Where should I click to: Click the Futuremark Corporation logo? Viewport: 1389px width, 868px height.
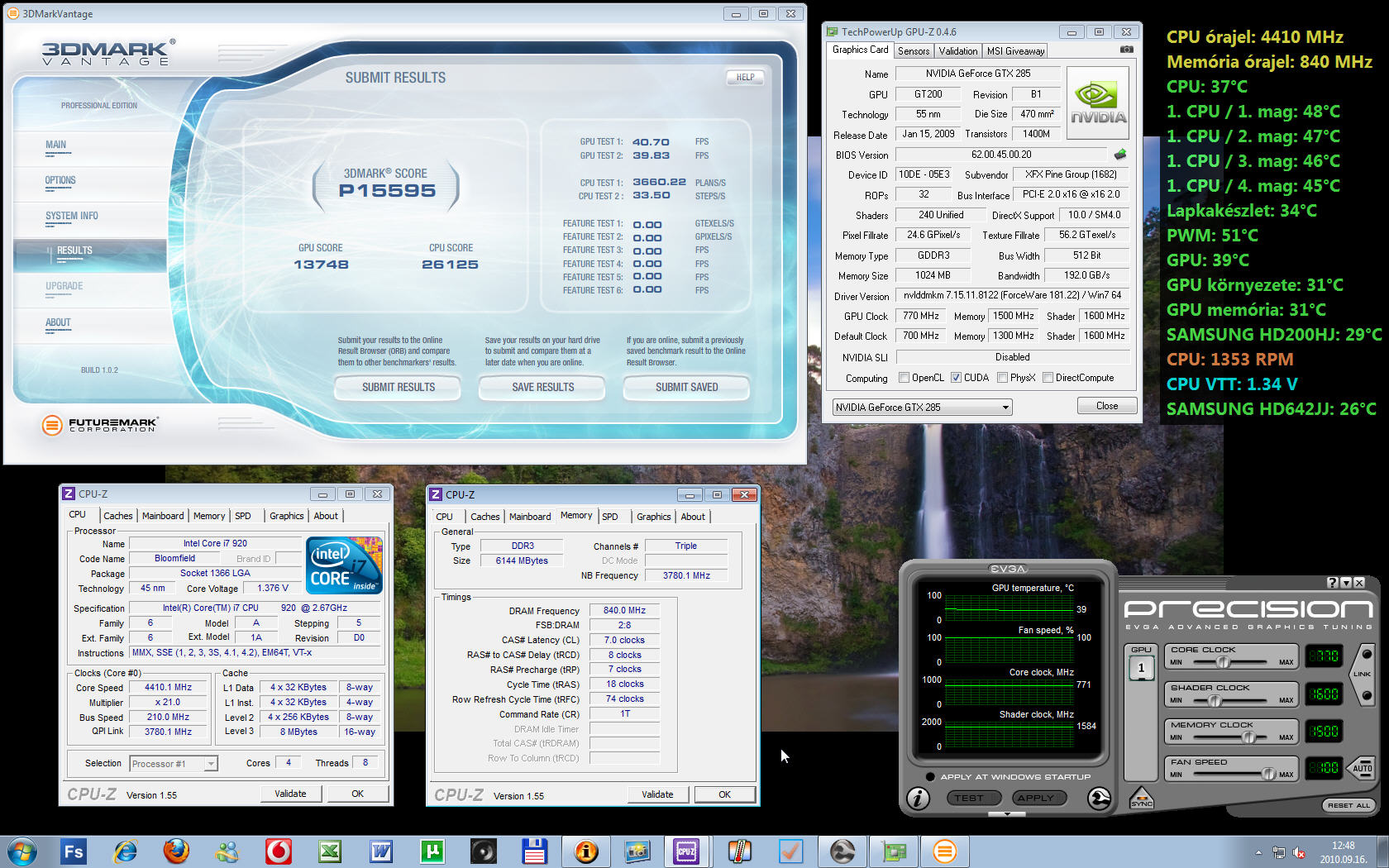coord(99,425)
